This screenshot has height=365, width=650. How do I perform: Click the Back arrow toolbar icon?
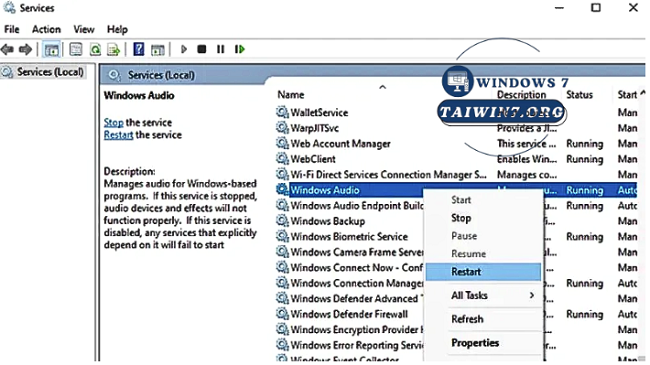[7, 49]
